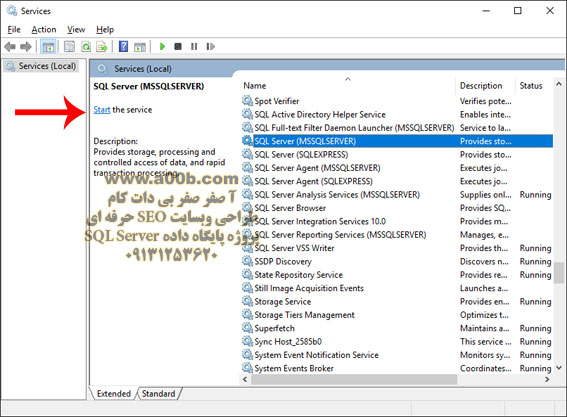Select the gear icon of Storage Service
567x417 pixels.
[x=247, y=301]
